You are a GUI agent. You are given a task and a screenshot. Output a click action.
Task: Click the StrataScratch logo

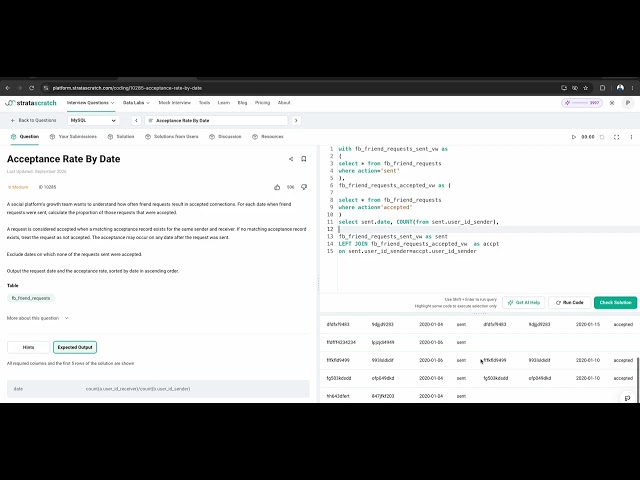[x=31, y=103]
